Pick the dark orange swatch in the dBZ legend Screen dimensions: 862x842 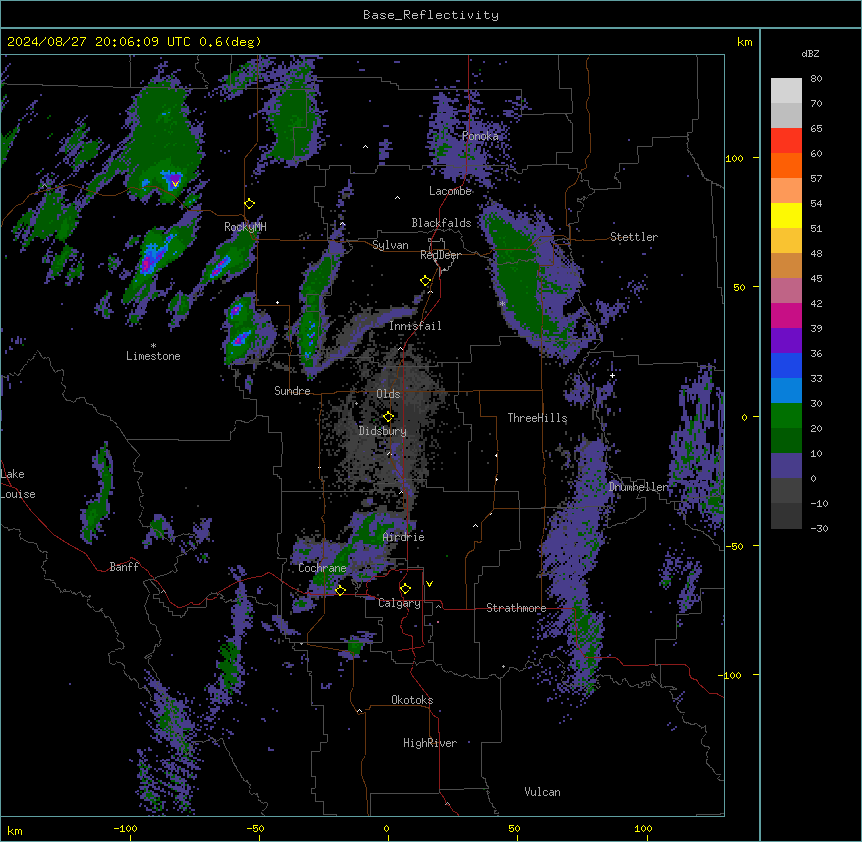pos(786,165)
